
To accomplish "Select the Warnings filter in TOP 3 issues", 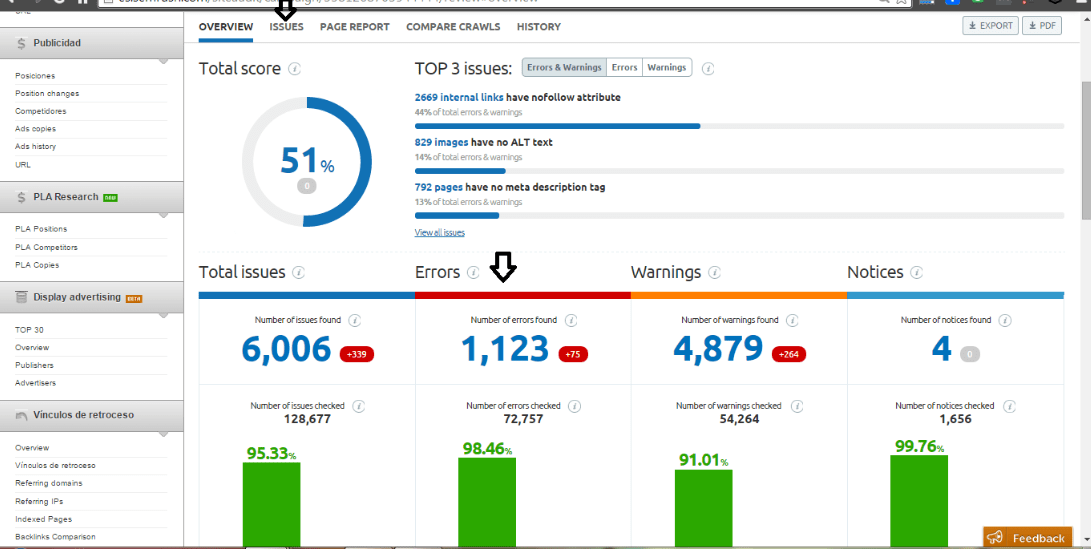I will [667, 67].
